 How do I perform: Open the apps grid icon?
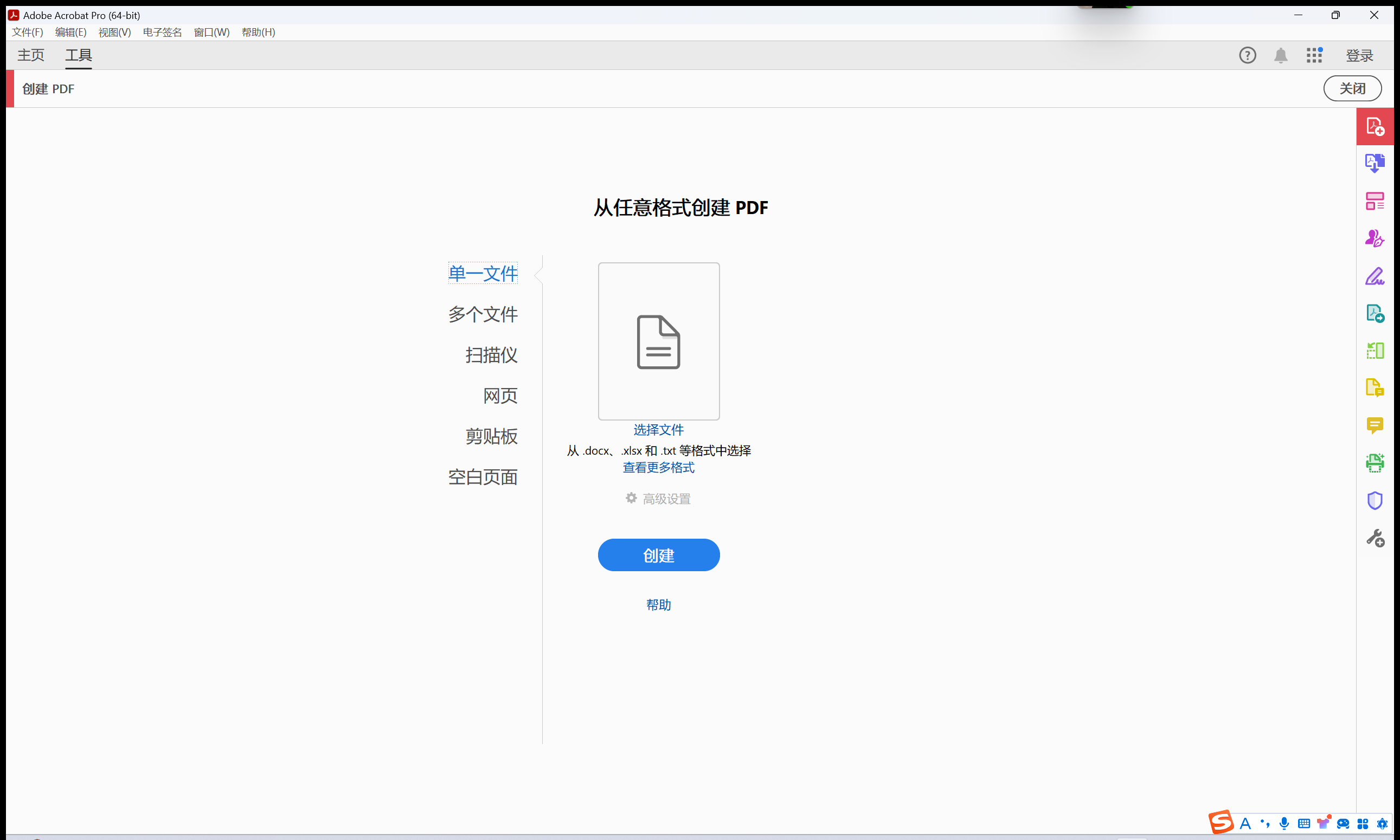[1314, 55]
